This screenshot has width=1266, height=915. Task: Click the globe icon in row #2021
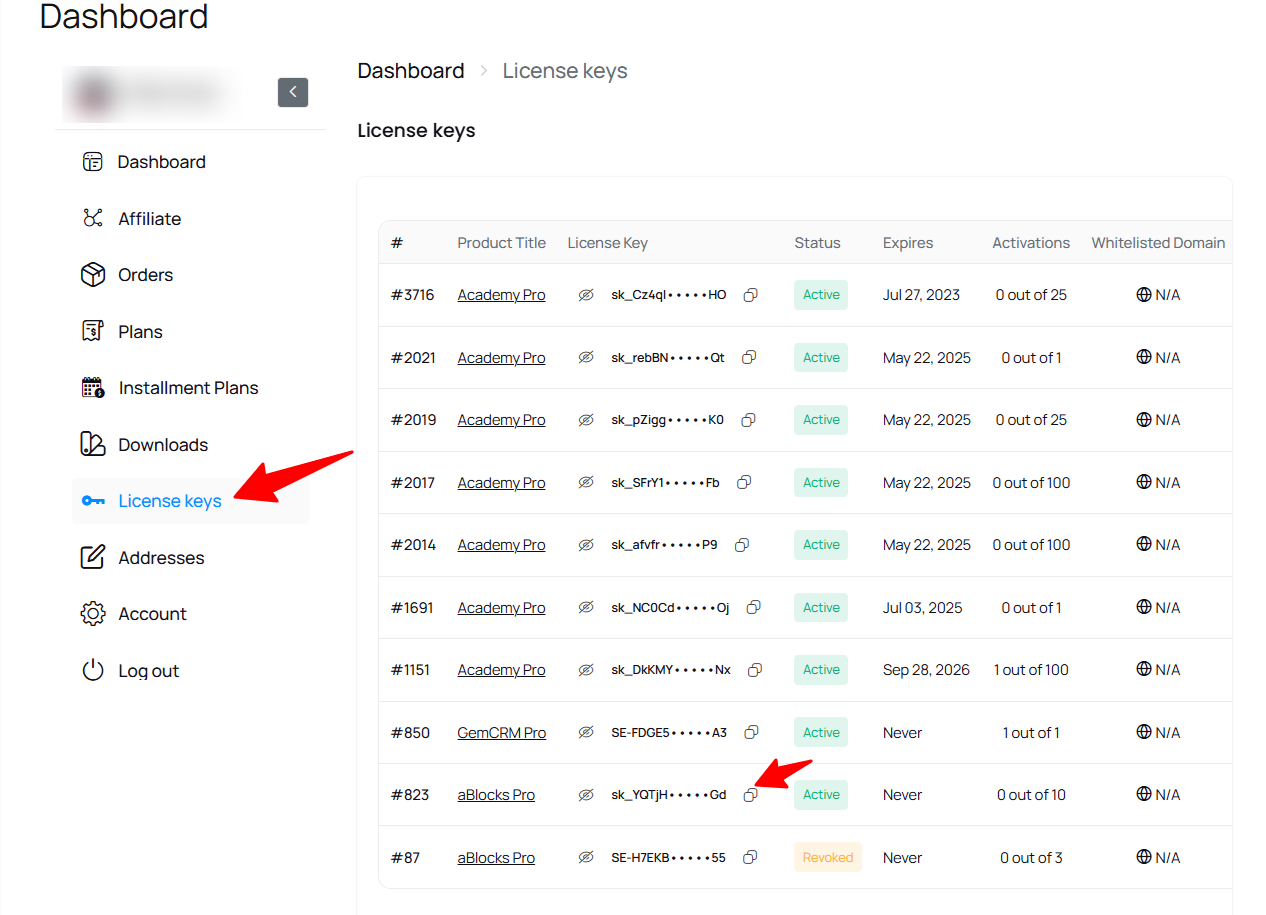tap(1144, 358)
